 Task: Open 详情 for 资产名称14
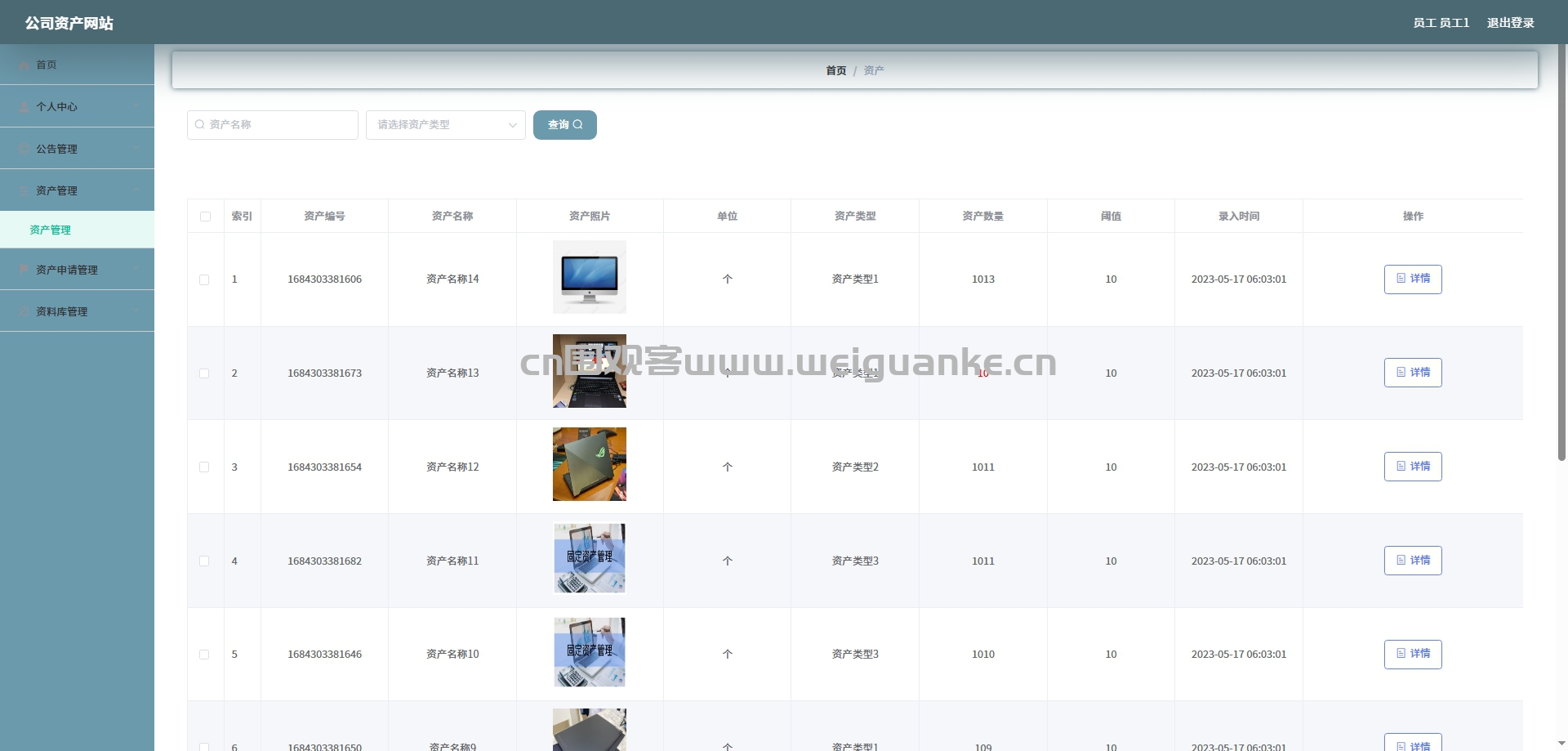(1413, 279)
